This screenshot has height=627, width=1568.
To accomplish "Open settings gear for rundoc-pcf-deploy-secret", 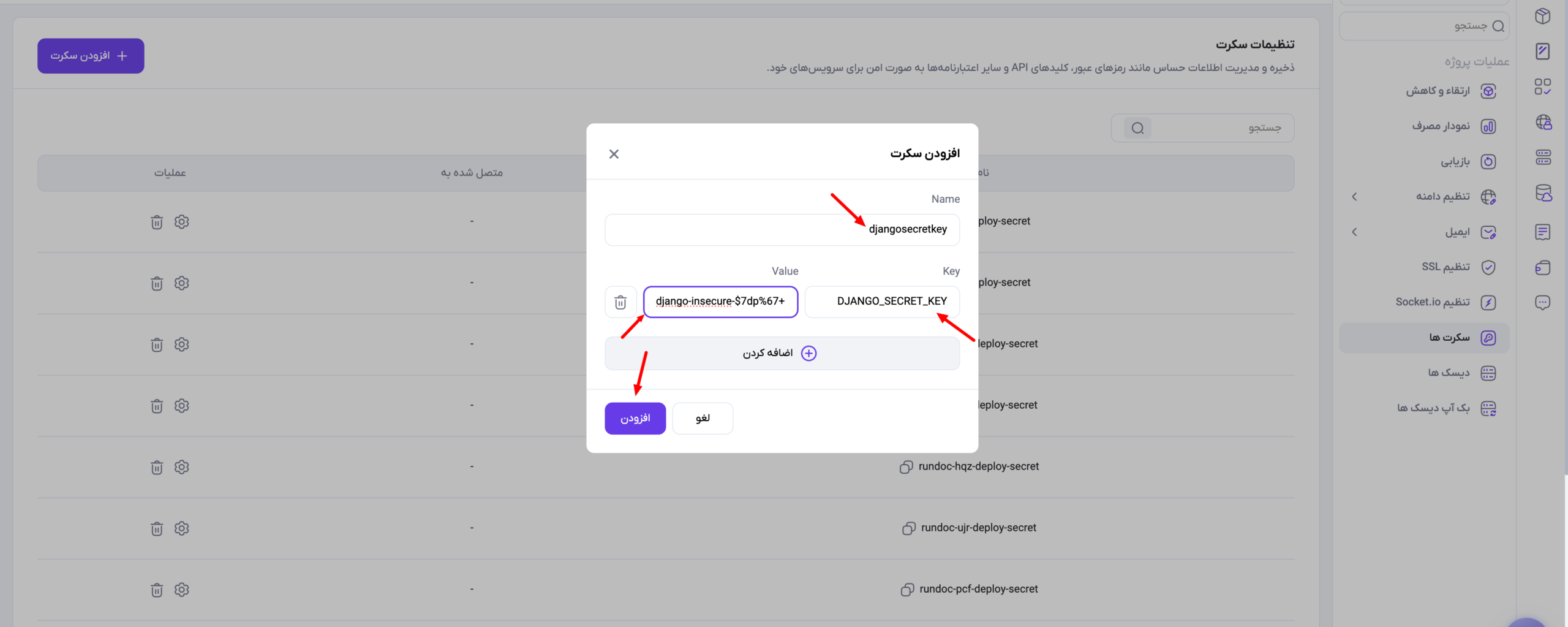I will click(181, 590).
